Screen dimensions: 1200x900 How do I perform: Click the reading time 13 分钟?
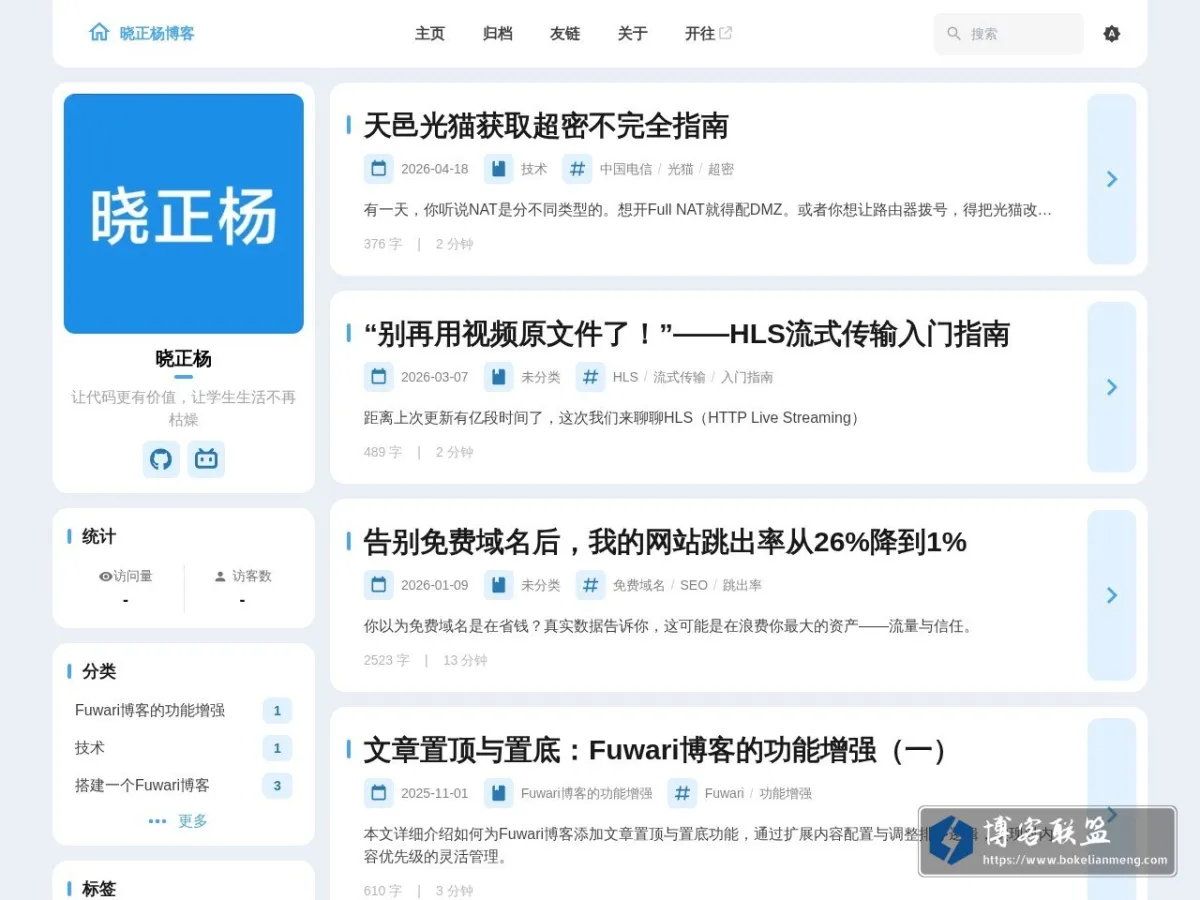465,660
